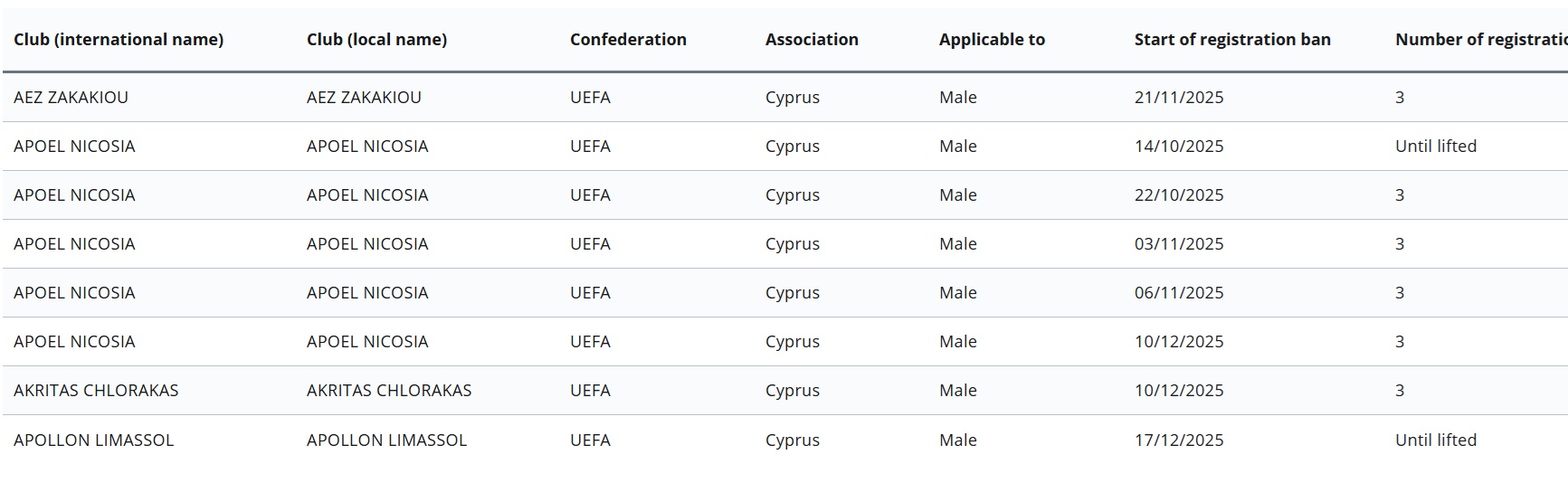Click the Association column header
1568x483 pixels.
click(x=812, y=40)
